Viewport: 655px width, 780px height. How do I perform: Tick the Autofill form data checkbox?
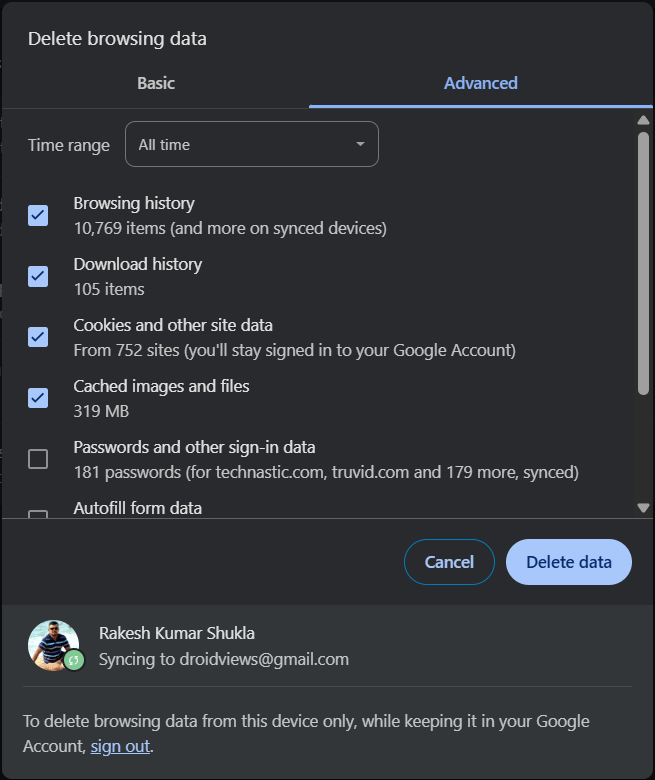point(38,515)
